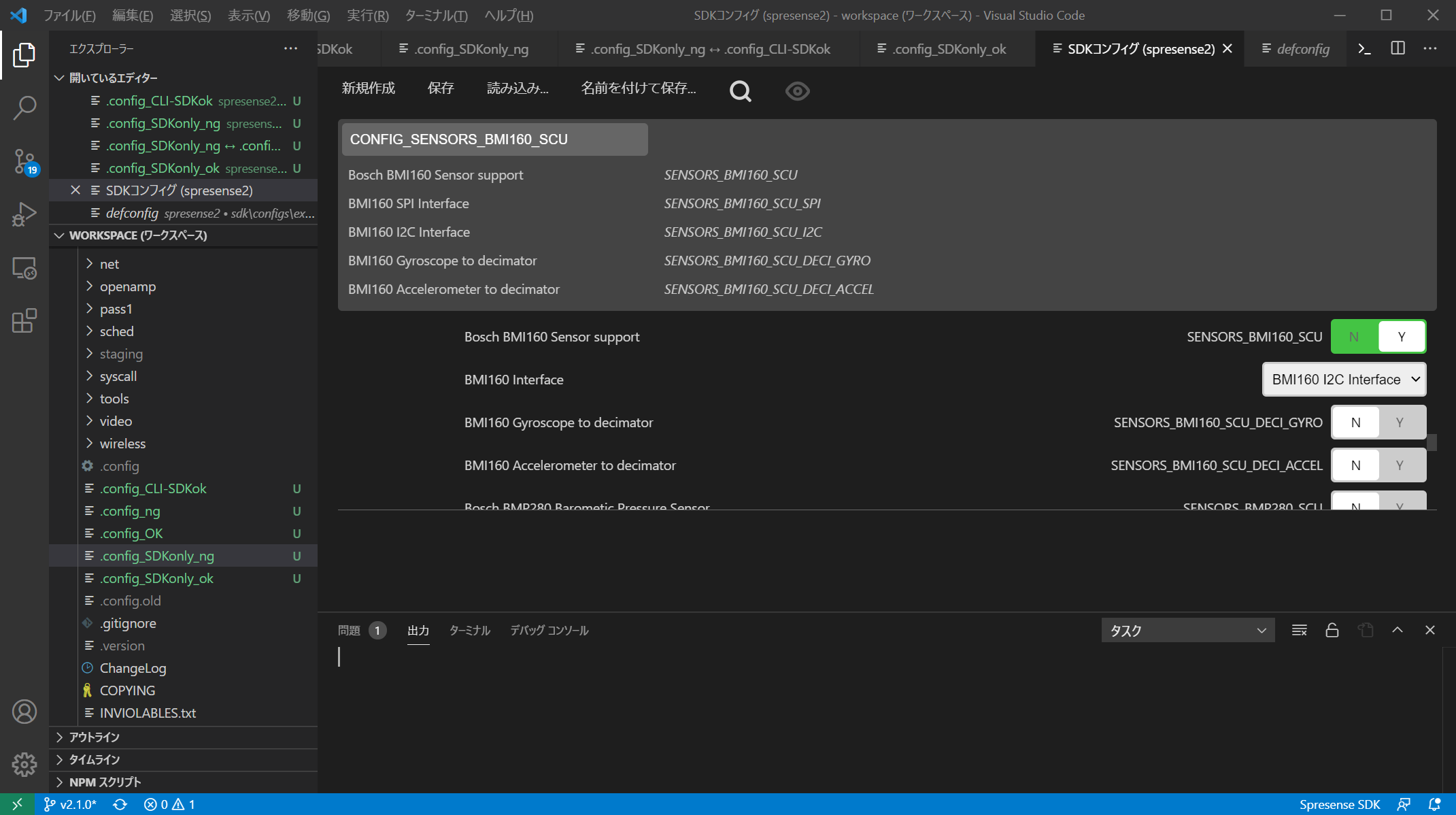Click the 保存 button
This screenshot has width=1456, height=815.
tap(441, 88)
